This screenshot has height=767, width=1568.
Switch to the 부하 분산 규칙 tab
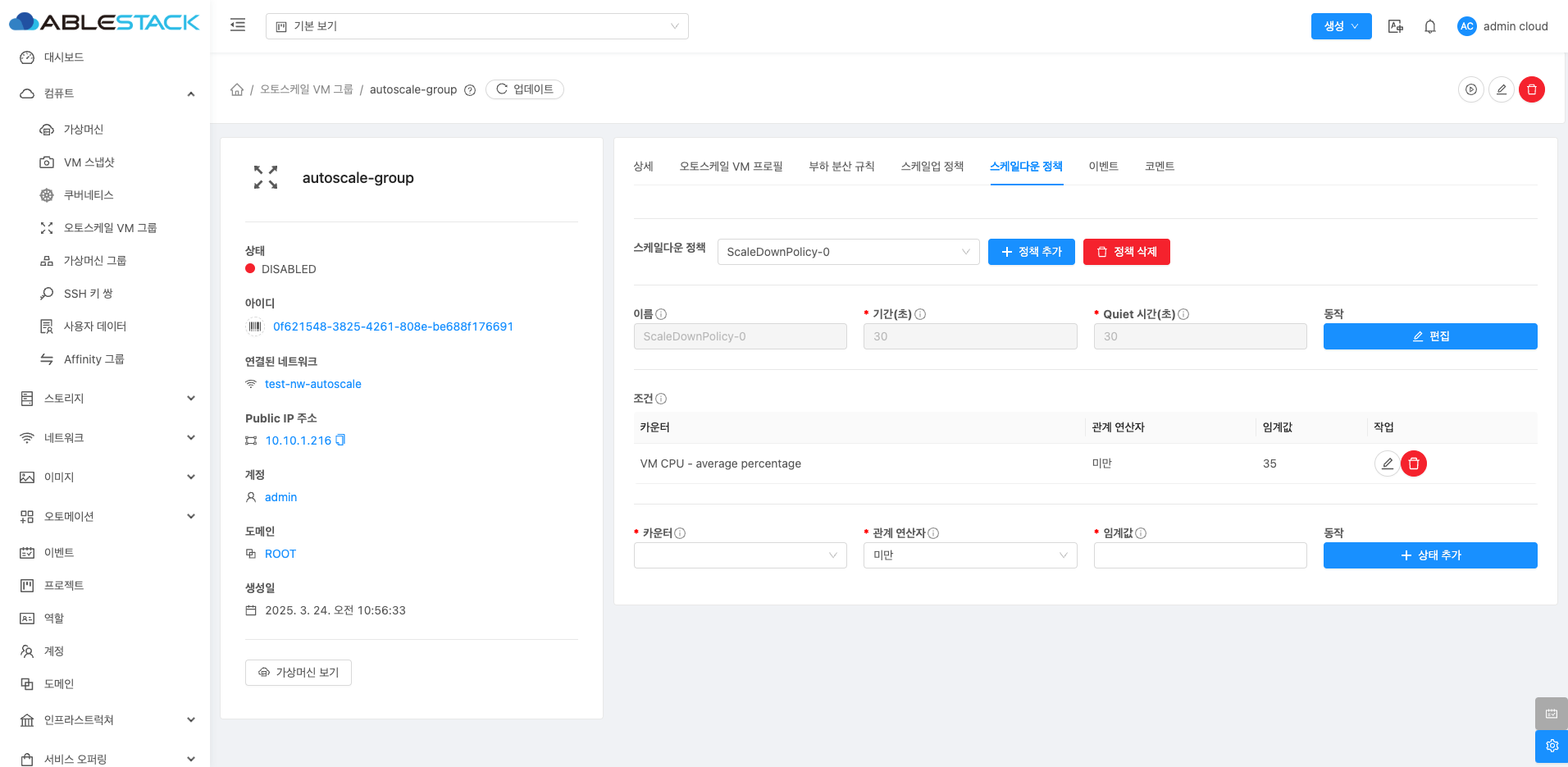click(x=841, y=167)
